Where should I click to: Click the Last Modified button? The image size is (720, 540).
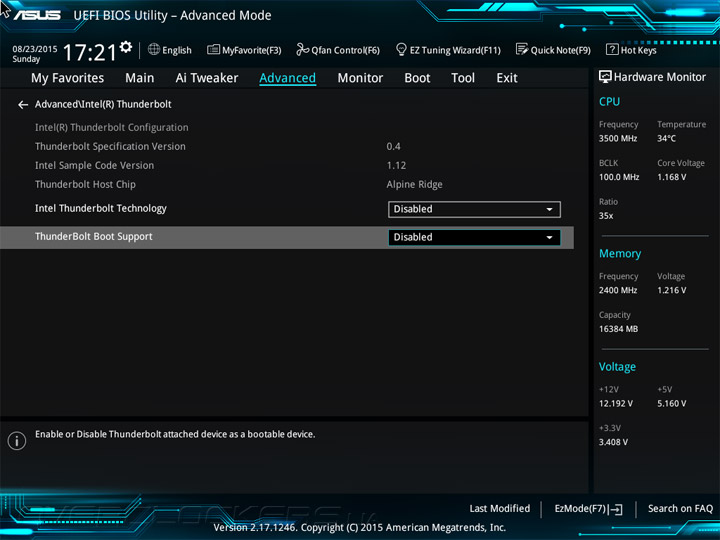pyautogui.click(x=500, y=509)
